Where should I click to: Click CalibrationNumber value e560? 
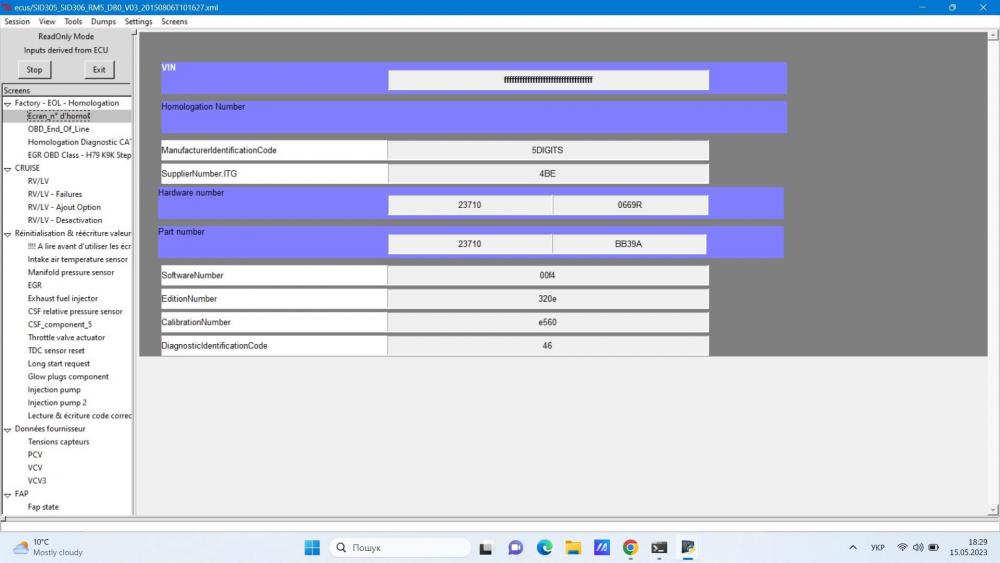point(548,323)
